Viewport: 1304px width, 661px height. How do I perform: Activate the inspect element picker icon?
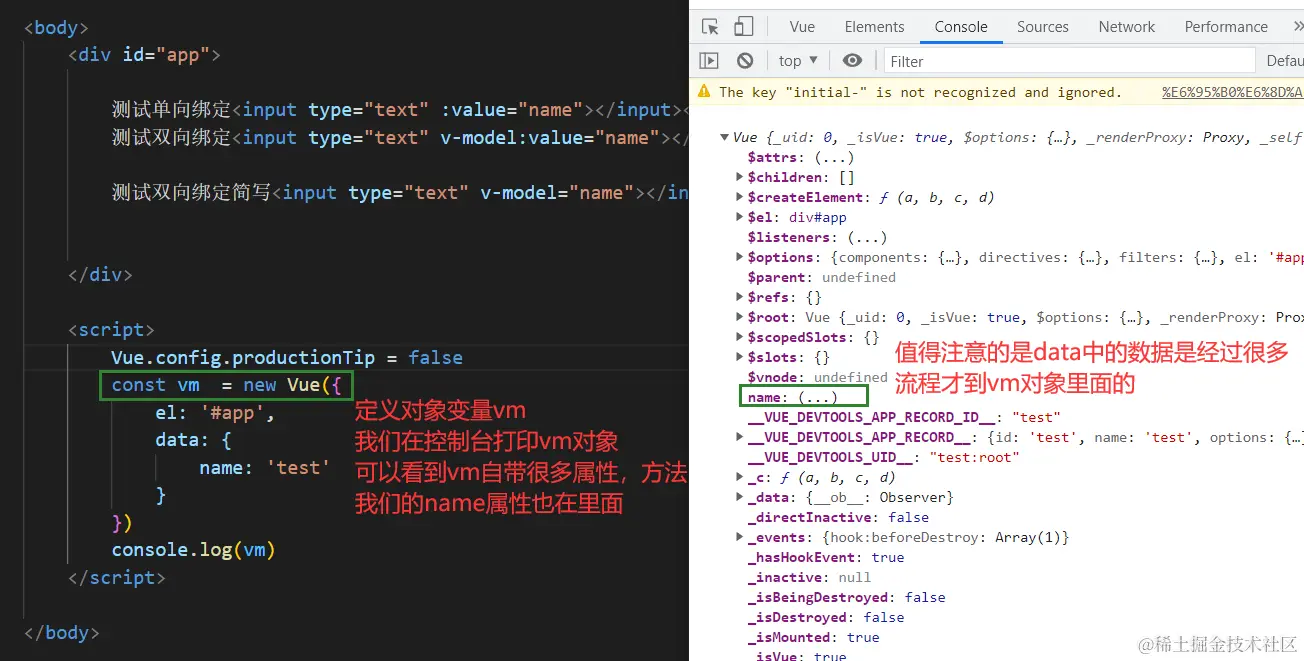(710, 27)
